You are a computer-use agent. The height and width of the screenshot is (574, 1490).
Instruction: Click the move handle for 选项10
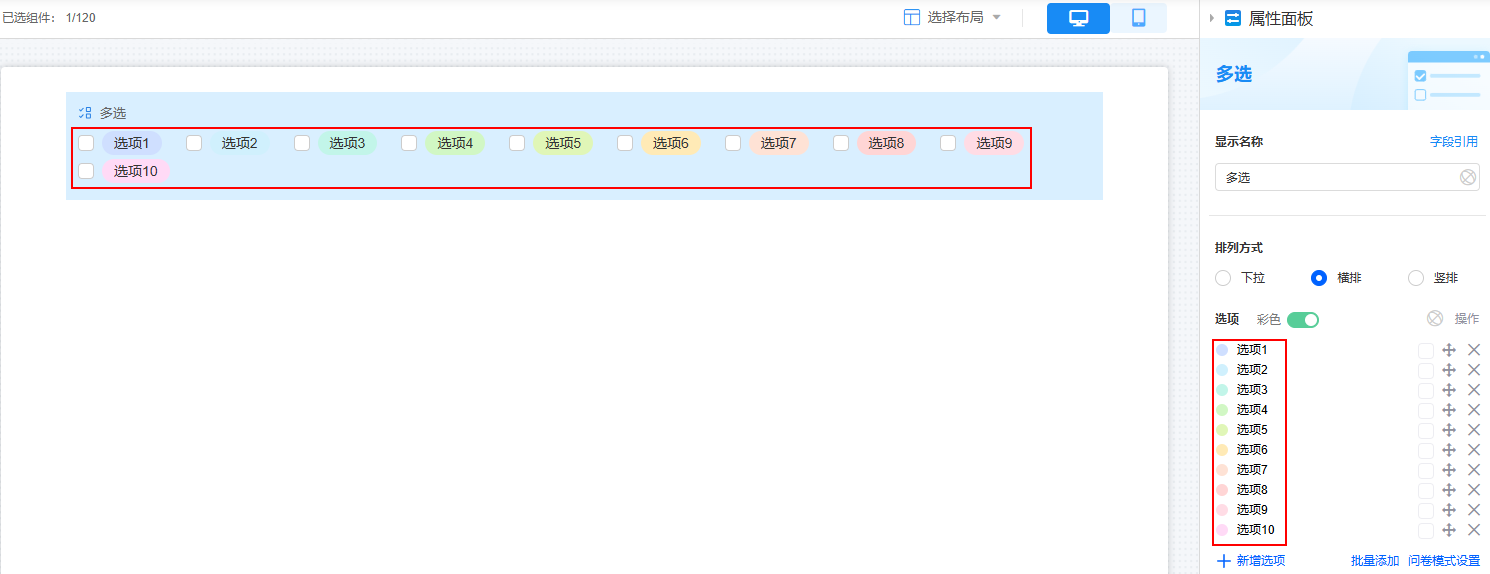[x=1449, y=530]
